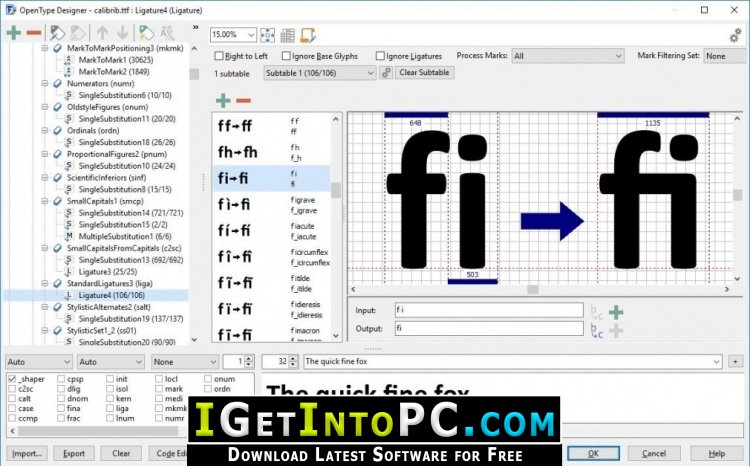The width and height of the screenshot is (750, 466).
Task: Open the Process Marks dropdown
Action: click(568, 56)
